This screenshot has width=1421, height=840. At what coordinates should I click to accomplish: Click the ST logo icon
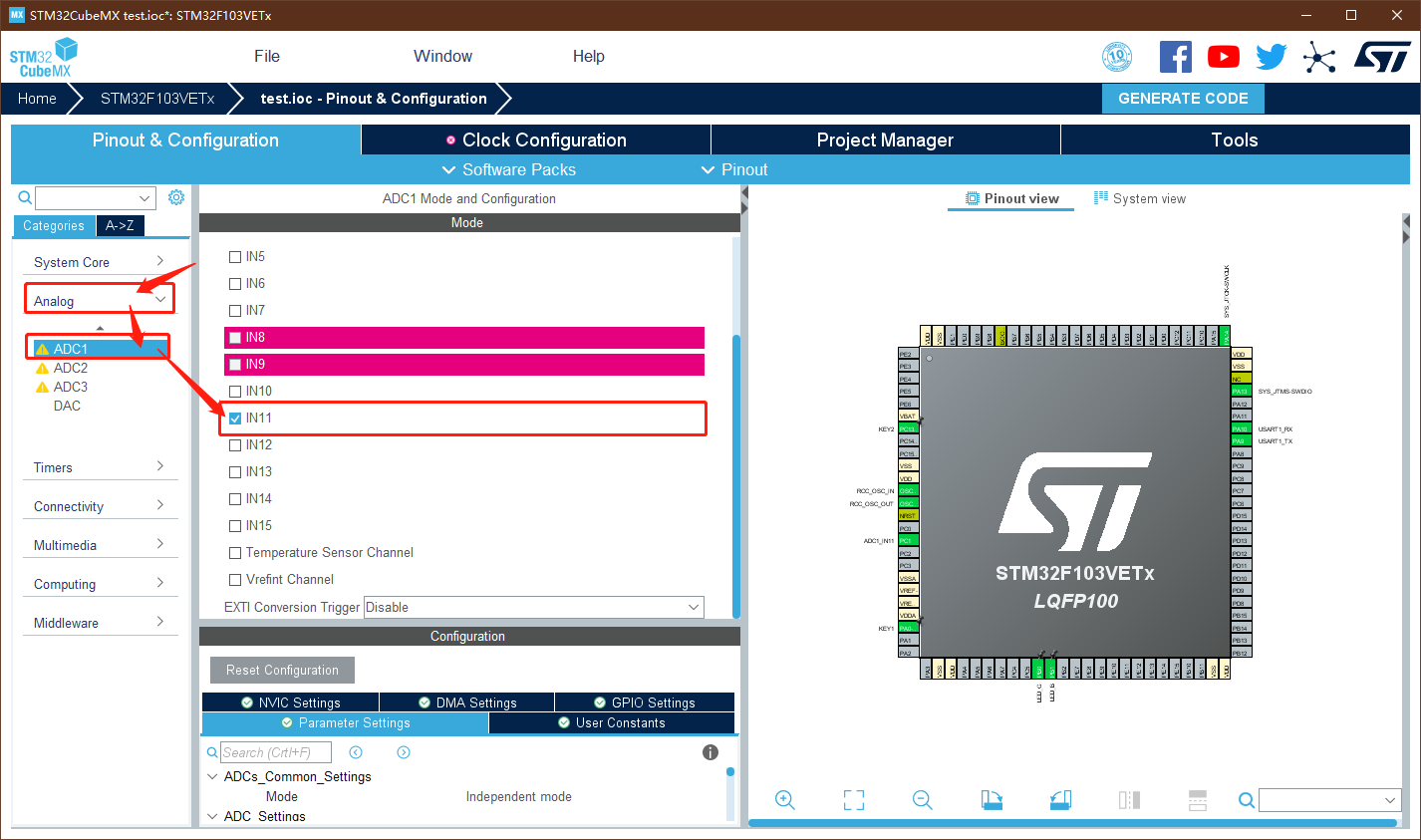pos(1382,57)
